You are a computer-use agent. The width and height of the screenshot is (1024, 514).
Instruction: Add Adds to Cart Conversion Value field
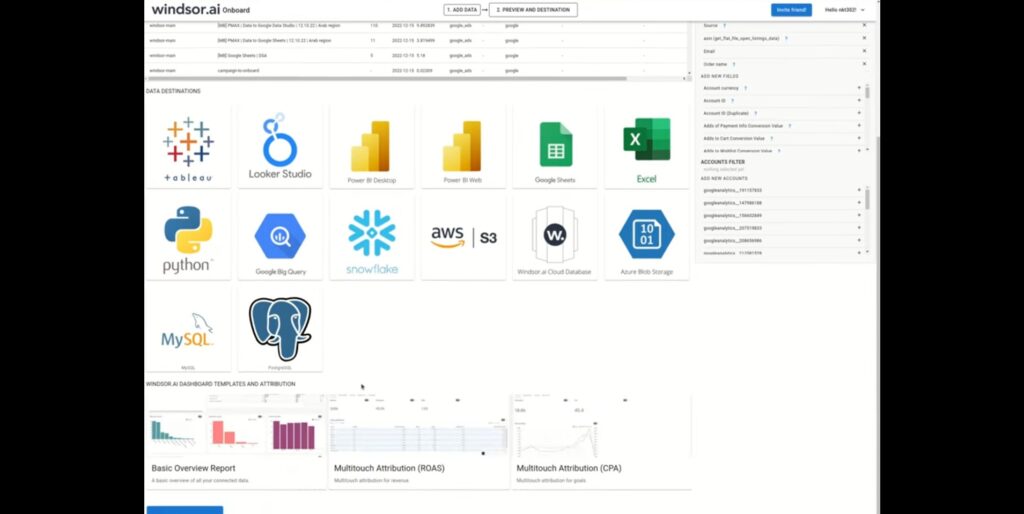tap(859, 138)
